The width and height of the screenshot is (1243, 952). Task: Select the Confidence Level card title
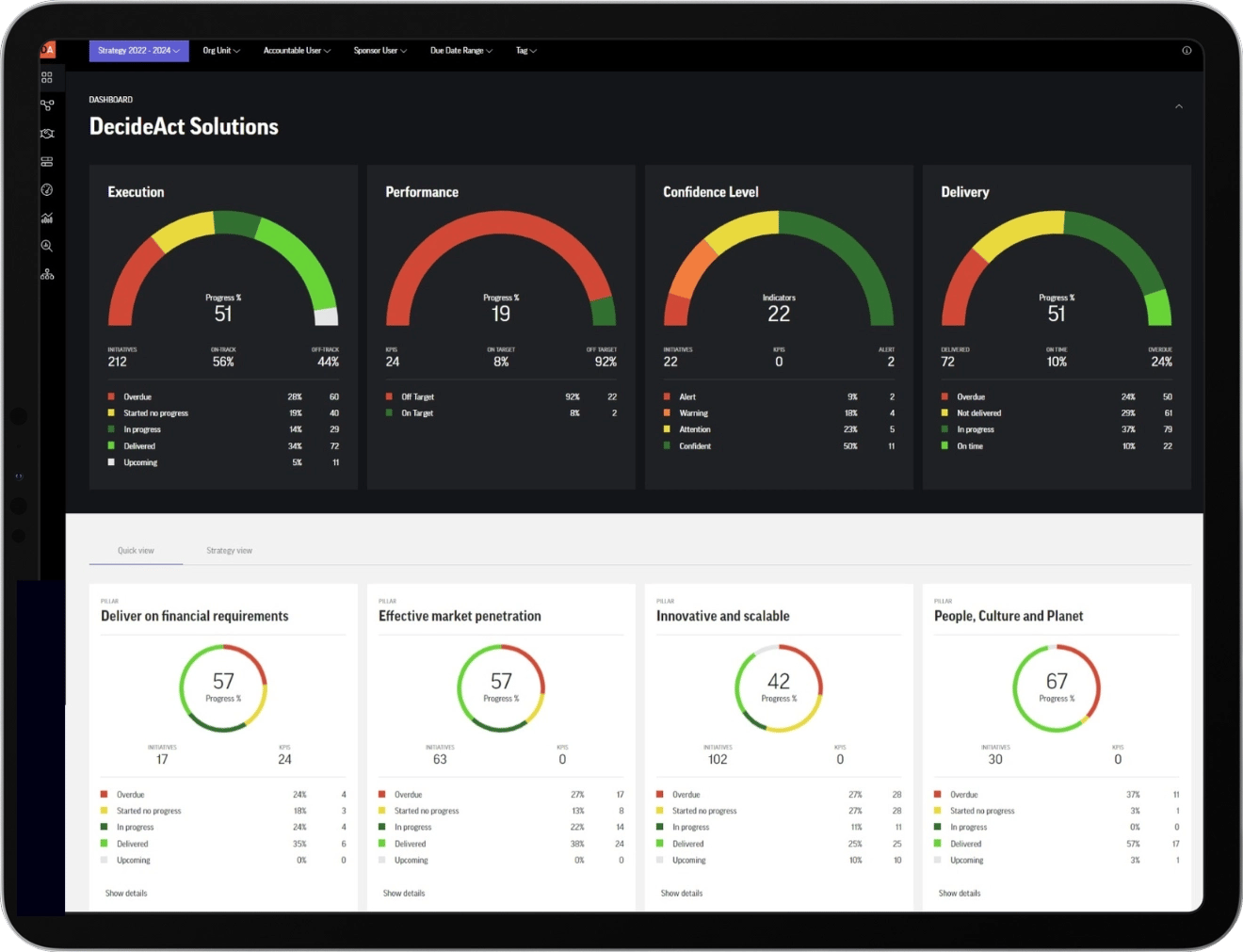[x=711, y=192]
